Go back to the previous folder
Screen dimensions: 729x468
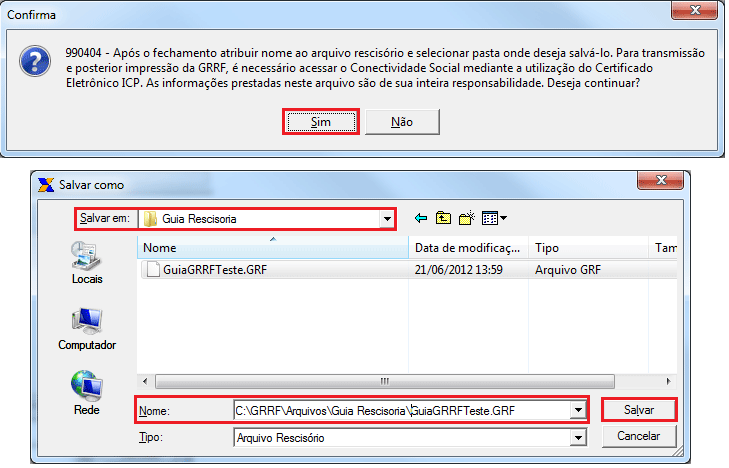421,218
